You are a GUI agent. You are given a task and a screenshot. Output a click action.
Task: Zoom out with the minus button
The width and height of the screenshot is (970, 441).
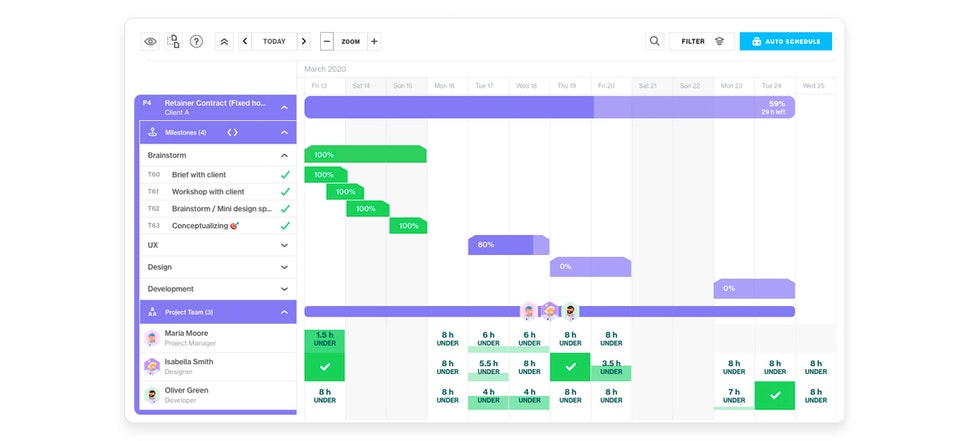(327, 41)
